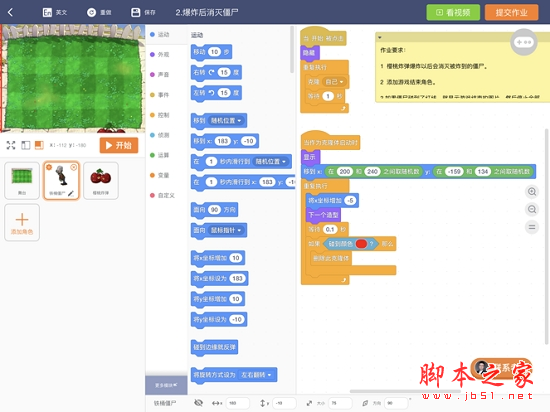Click the 删除此克隆体 block in script
This screenshot has width=550, height=412.
pos(330,258)
